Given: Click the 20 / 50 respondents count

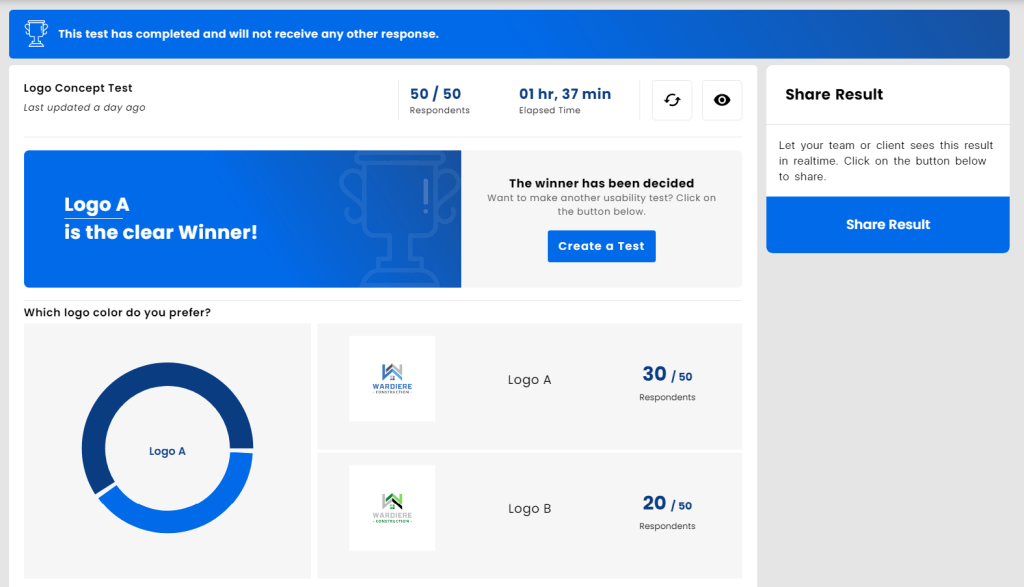Looking at the screenshot, I should [x=667, y=504].
